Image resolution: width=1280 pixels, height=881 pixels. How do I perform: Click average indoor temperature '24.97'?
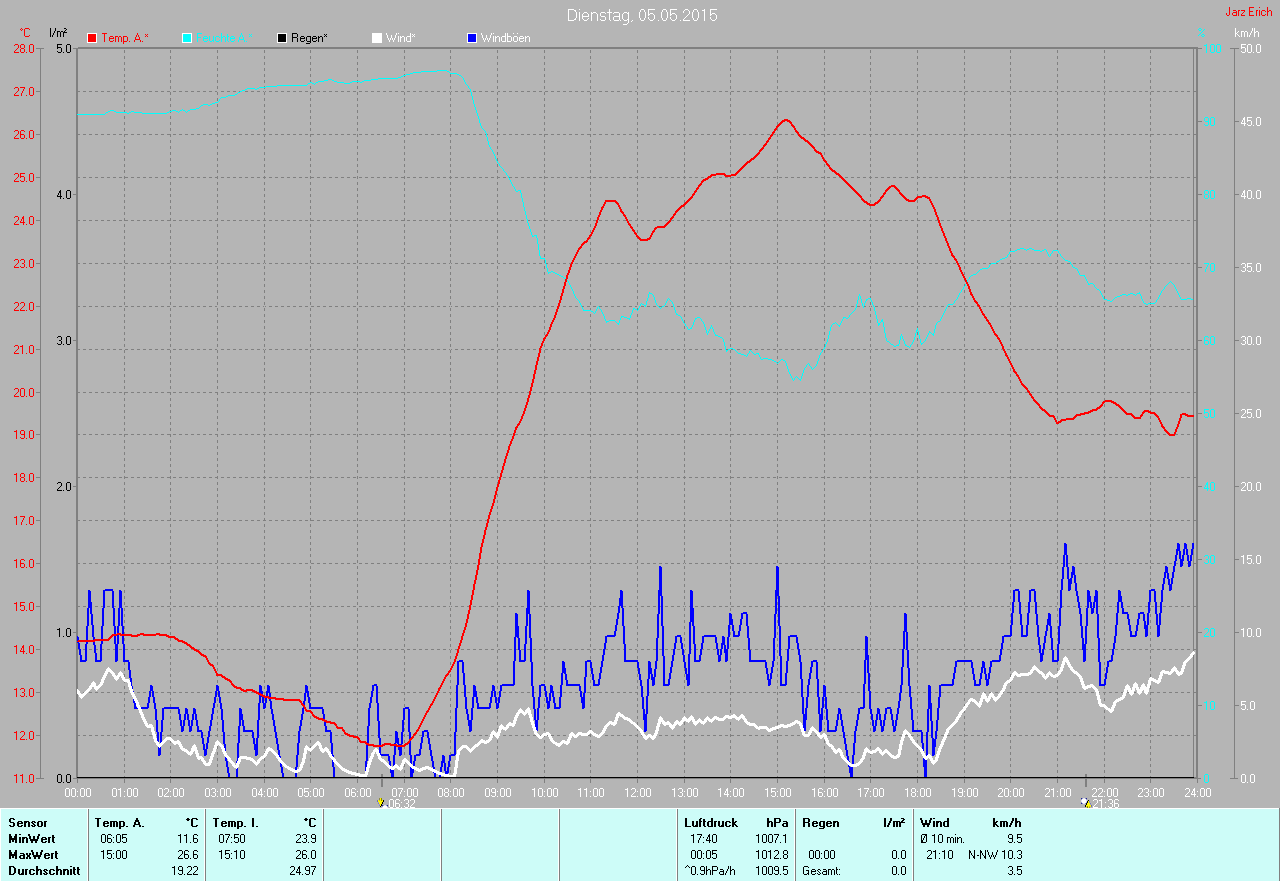pos(303,871)
